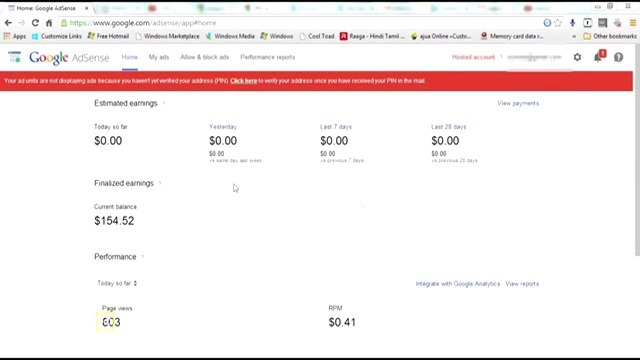The width and height of the screenshot is (640, 360).
Task: Bookmark this page with the star icon
Action: (x=558, y=23)
